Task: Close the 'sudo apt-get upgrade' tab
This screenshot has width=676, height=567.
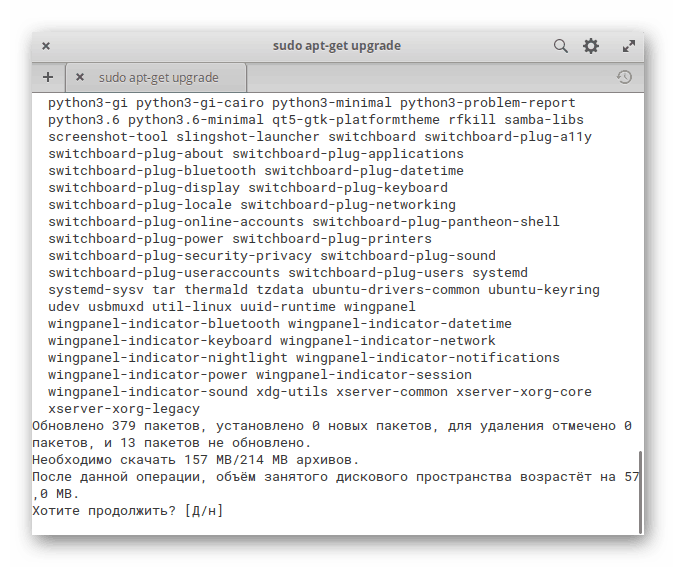Action: pos(80,77)
